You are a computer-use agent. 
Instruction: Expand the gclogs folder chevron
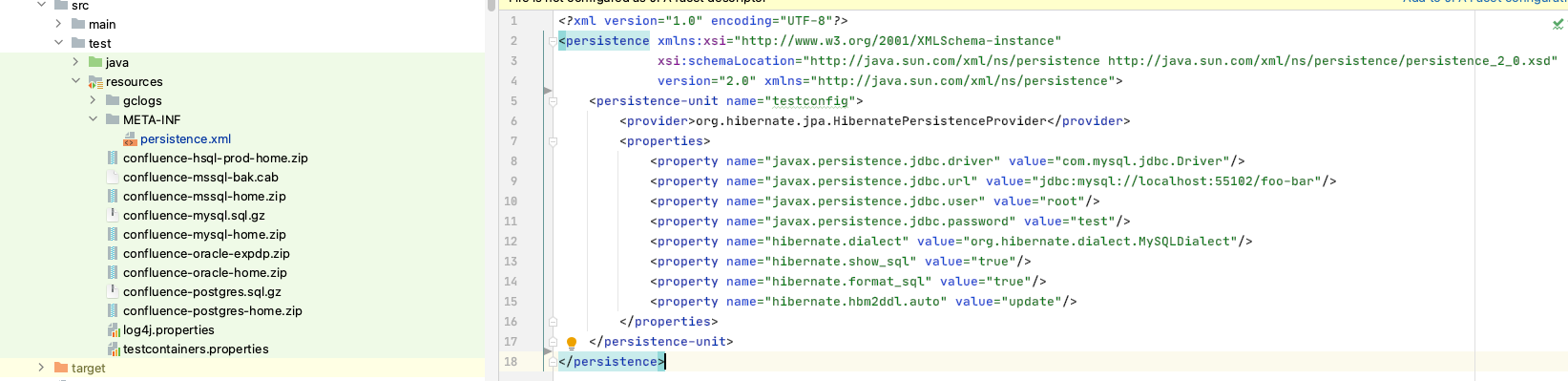(94, 100)
